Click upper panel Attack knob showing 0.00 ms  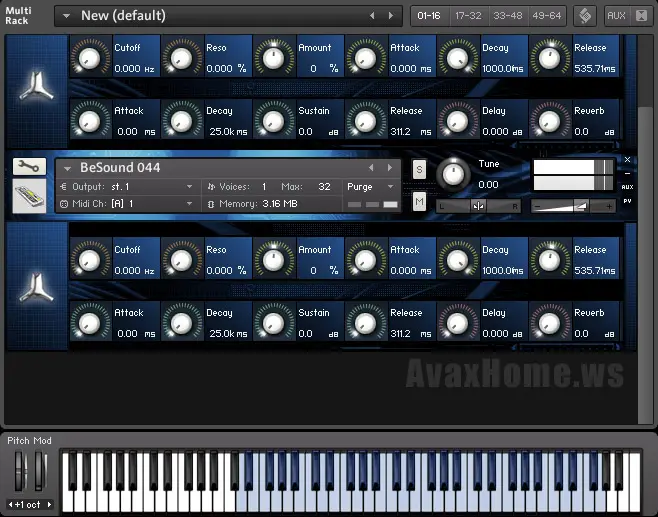coord(90,121)
